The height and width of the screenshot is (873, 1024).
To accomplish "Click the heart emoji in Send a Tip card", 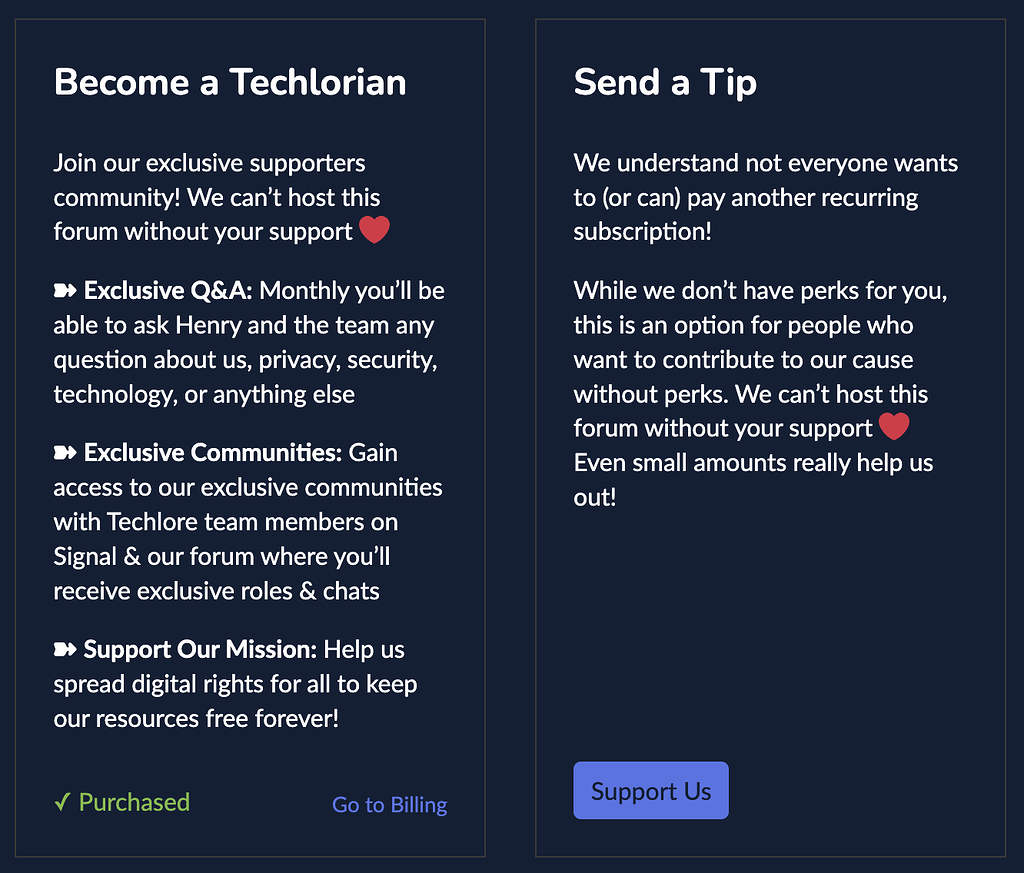I will click(892, 426).
